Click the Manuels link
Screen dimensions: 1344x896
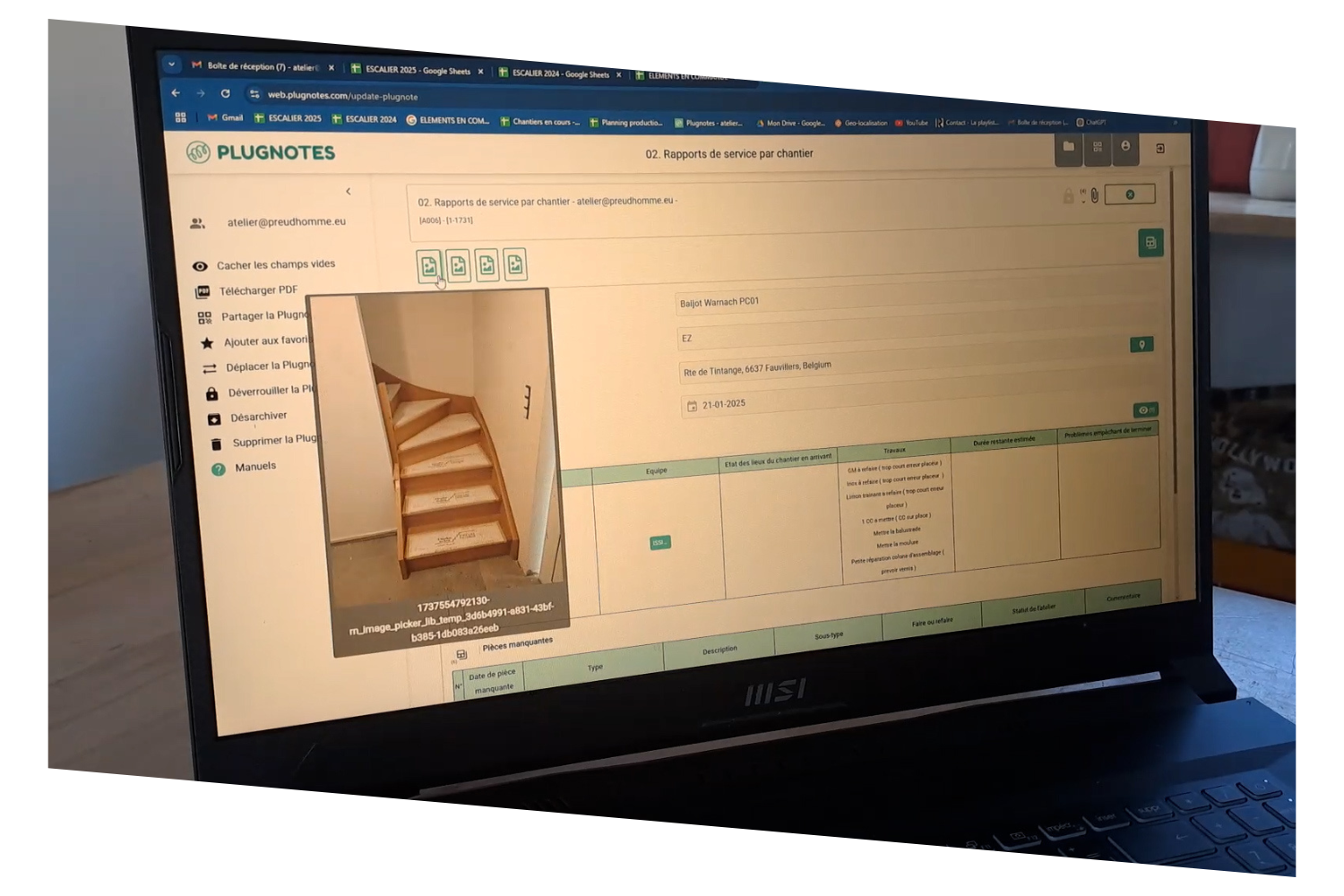pyautogui.click(x=255, y=467)
